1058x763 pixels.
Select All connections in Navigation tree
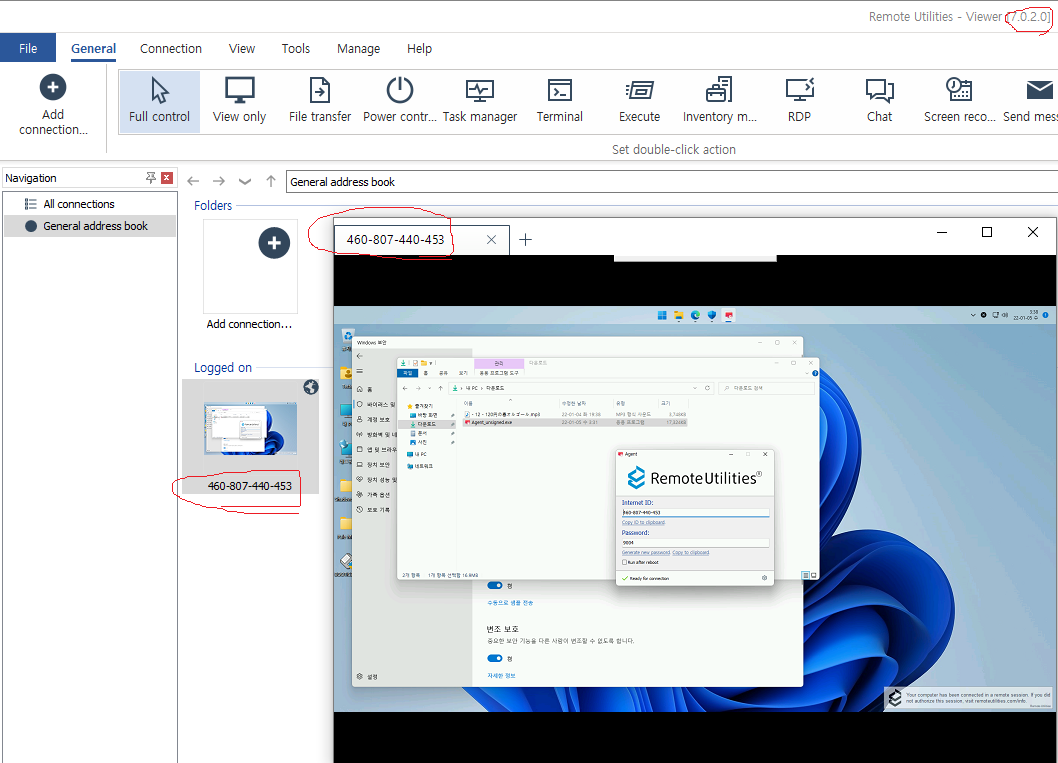pyautogui.click(x=78, y=204)
